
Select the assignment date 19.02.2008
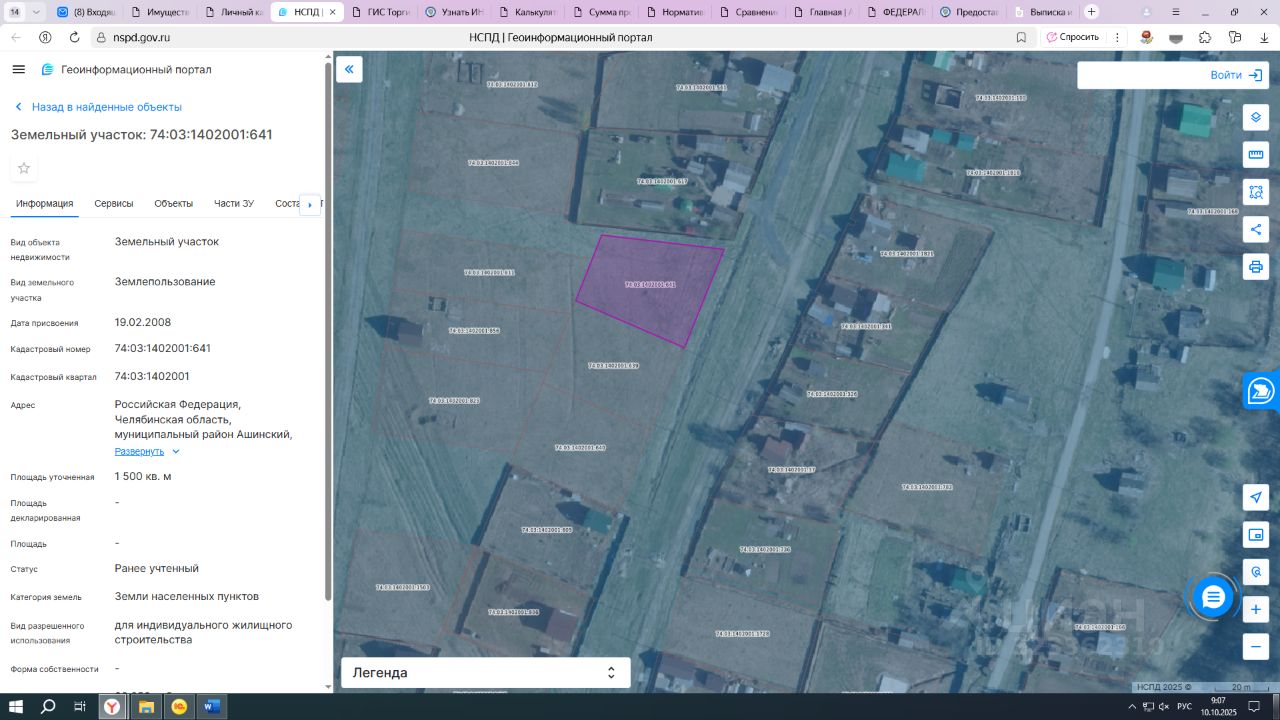click(x=143, y=323)
